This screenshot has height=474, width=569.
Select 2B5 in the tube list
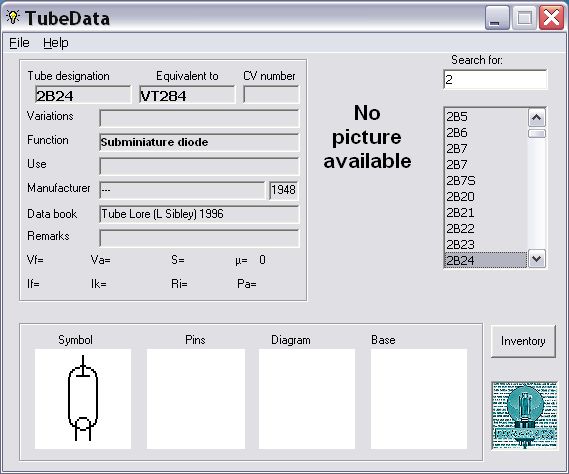[486, 117]
